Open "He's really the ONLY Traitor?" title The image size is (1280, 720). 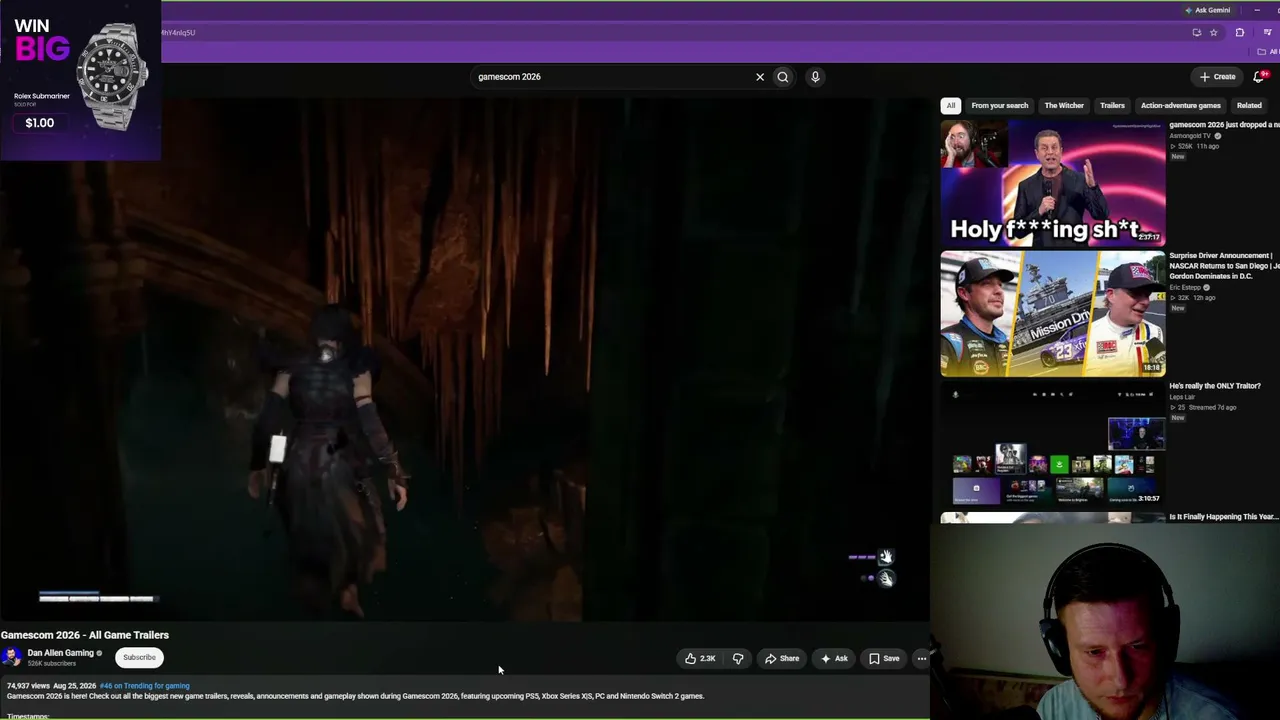point(1215,386)
